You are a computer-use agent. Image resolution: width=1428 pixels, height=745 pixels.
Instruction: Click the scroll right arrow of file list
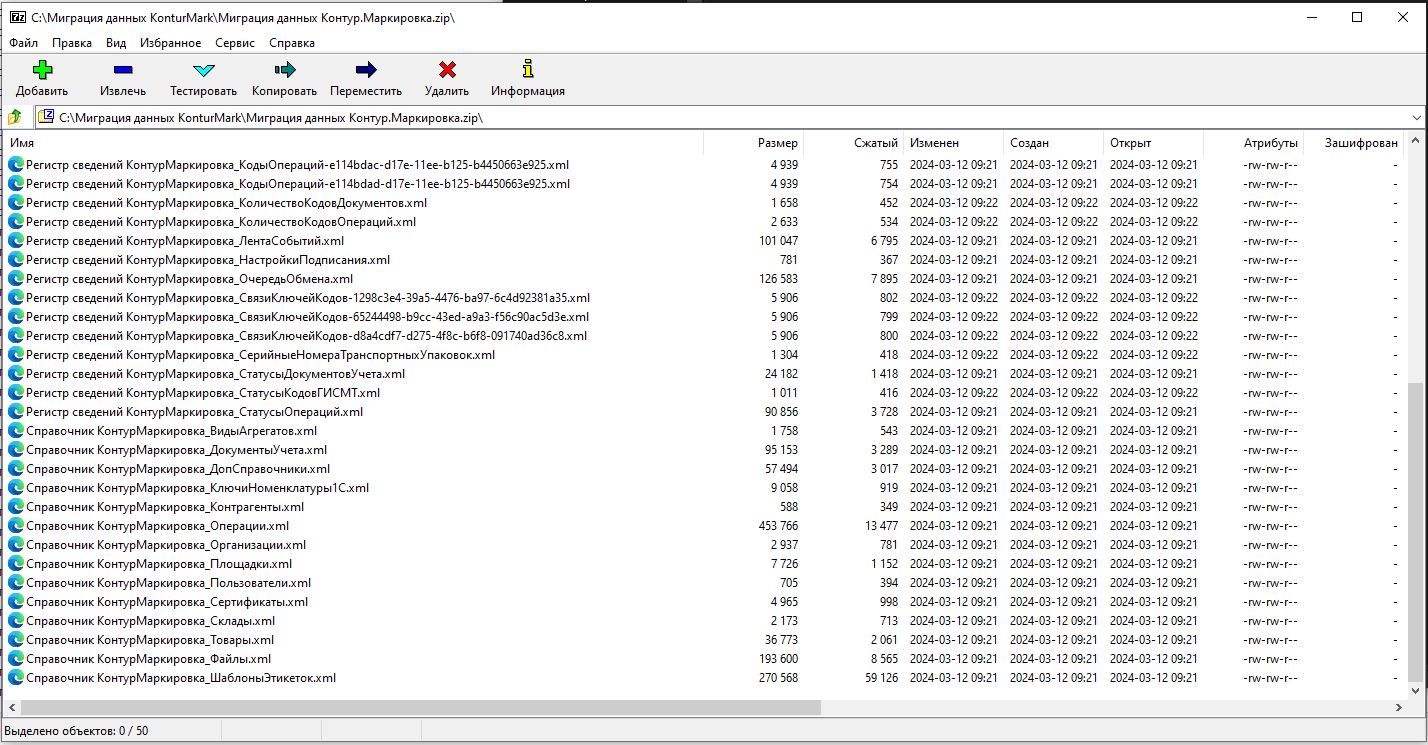pos(1398,707)
